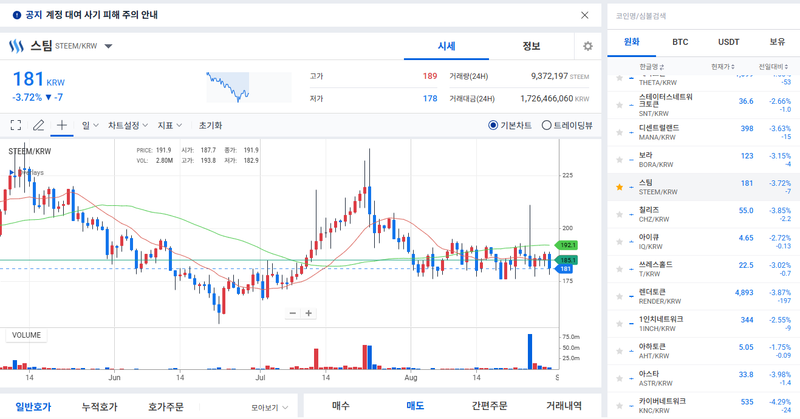Click the 코인명/심볼검색 search field

[x=704, y=16]
